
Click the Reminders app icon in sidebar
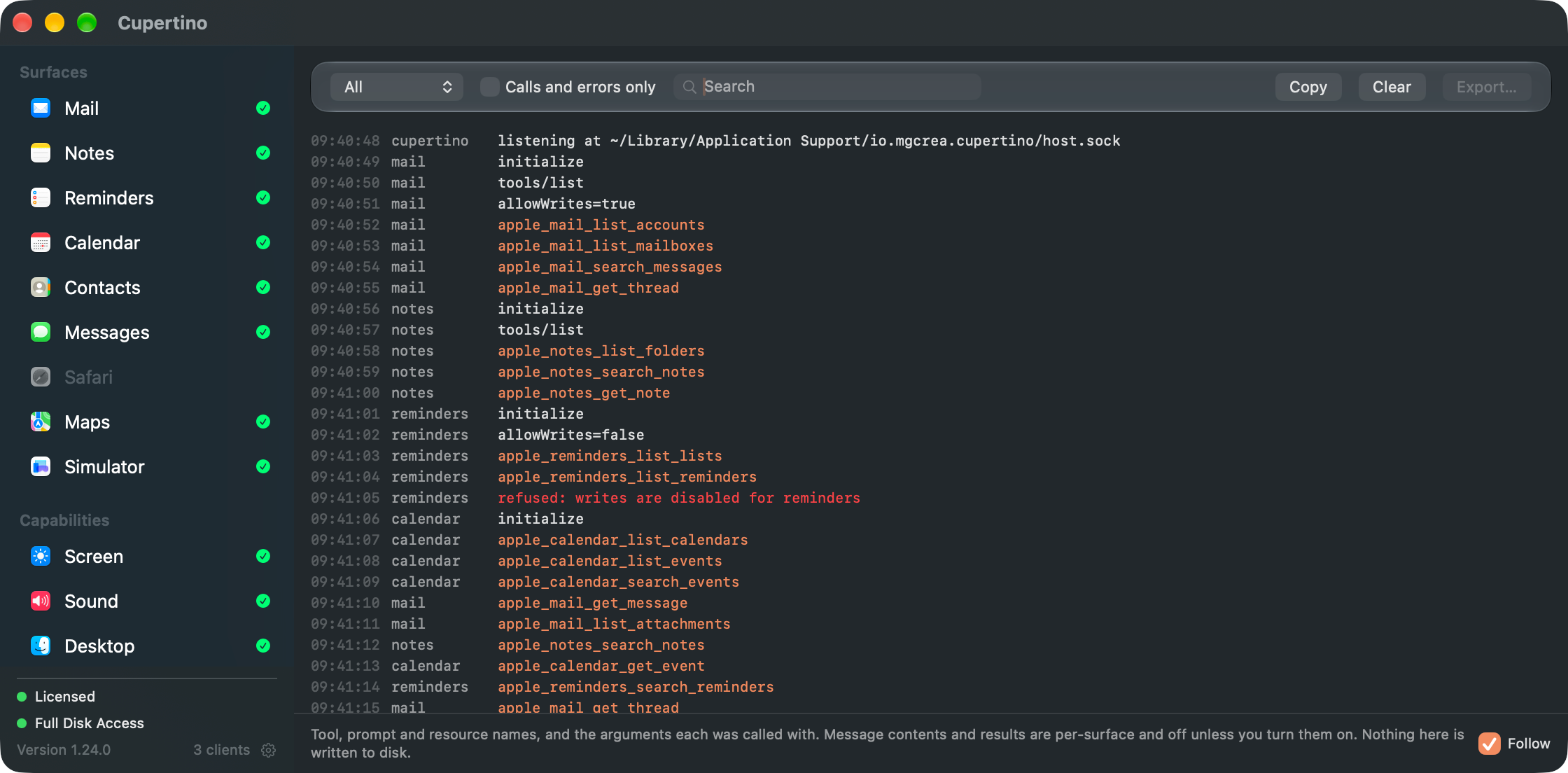click(41, 197)
